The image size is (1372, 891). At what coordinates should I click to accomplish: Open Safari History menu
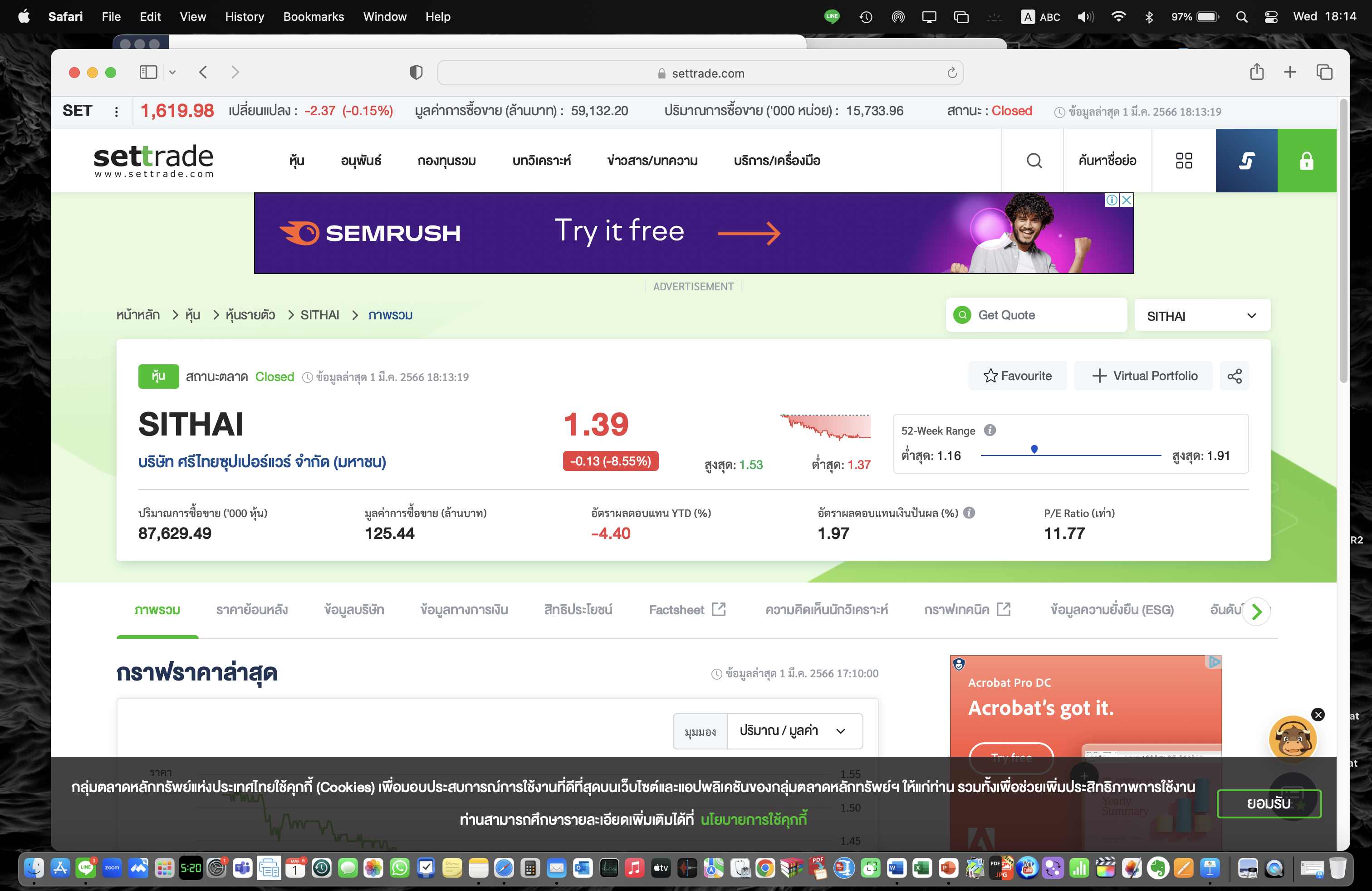(x=245, y=17)
